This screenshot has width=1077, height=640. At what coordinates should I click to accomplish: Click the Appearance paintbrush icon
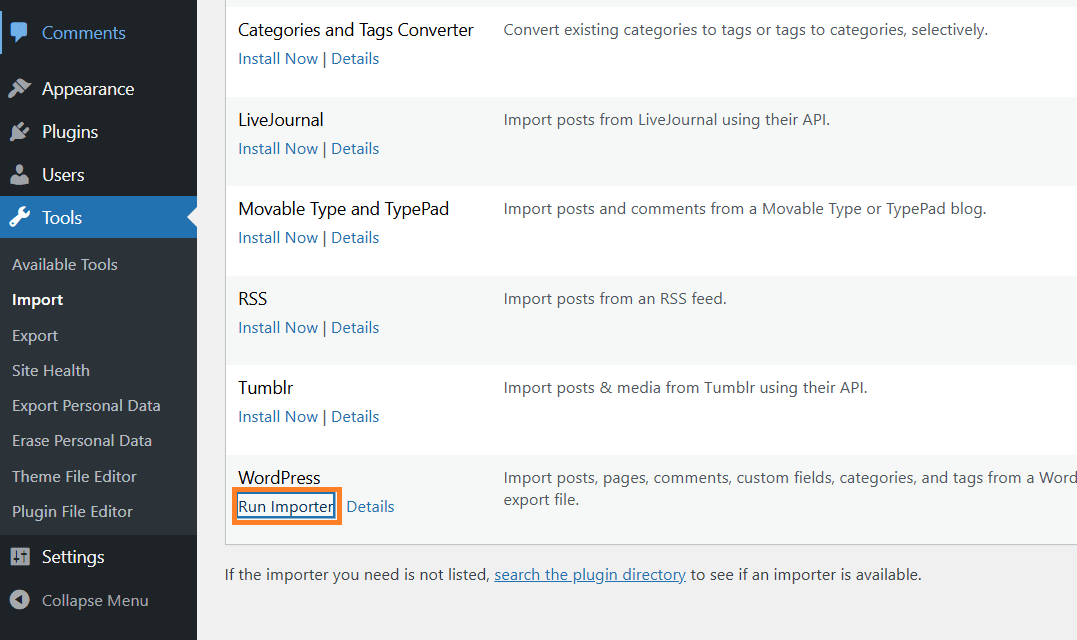[19, 89]
